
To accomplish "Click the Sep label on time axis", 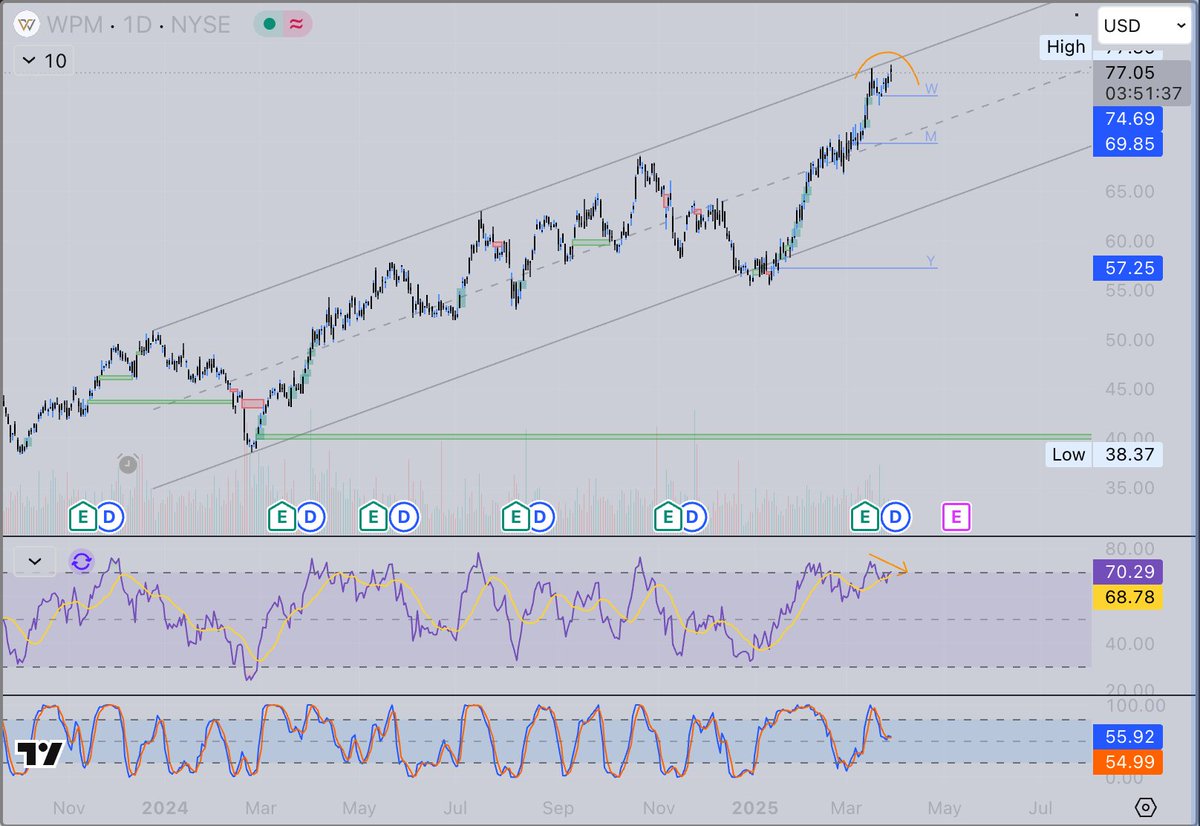I will click(x=559, y=808).
